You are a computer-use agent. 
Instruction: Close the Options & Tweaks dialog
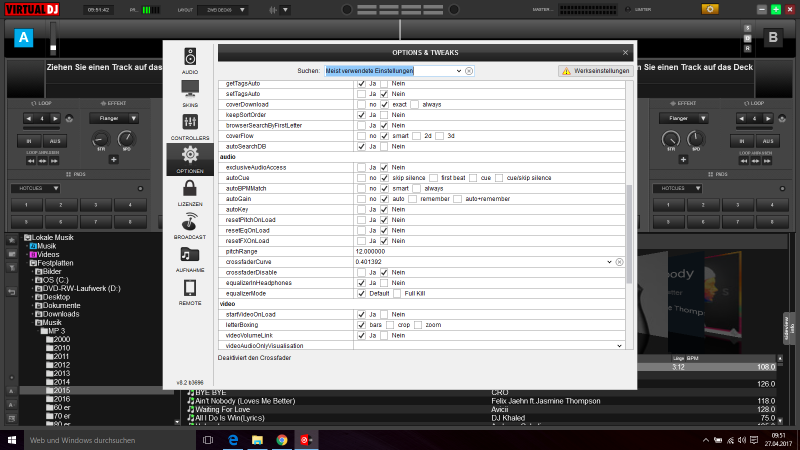click(x=625, y=53)
